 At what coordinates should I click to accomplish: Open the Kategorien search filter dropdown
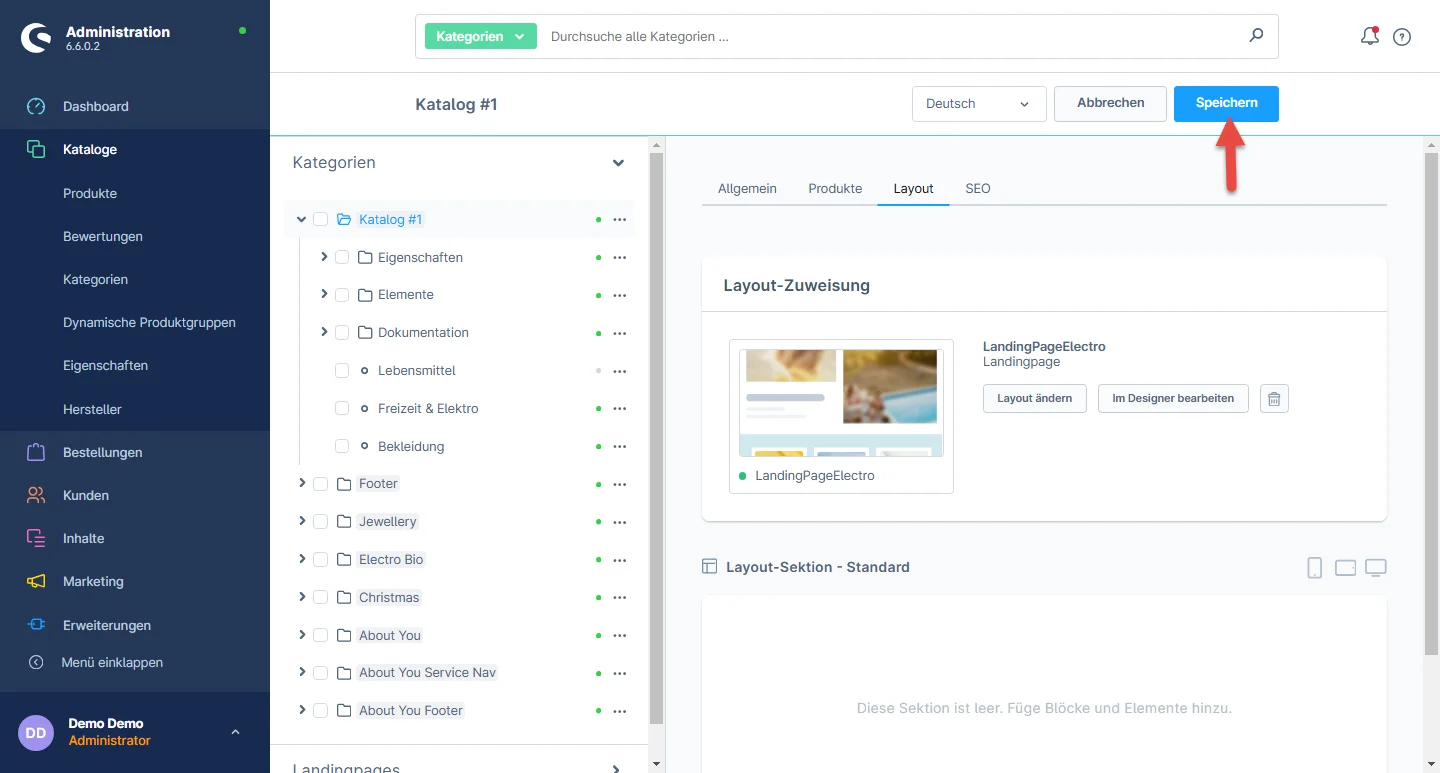480,36
